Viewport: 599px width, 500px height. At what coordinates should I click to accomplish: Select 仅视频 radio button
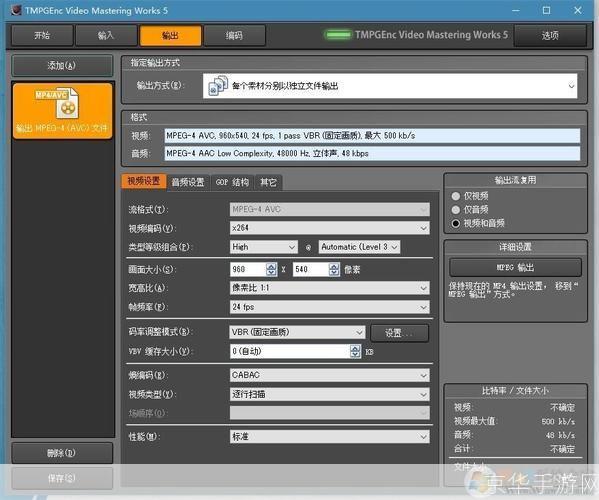(x=455, y=196)
